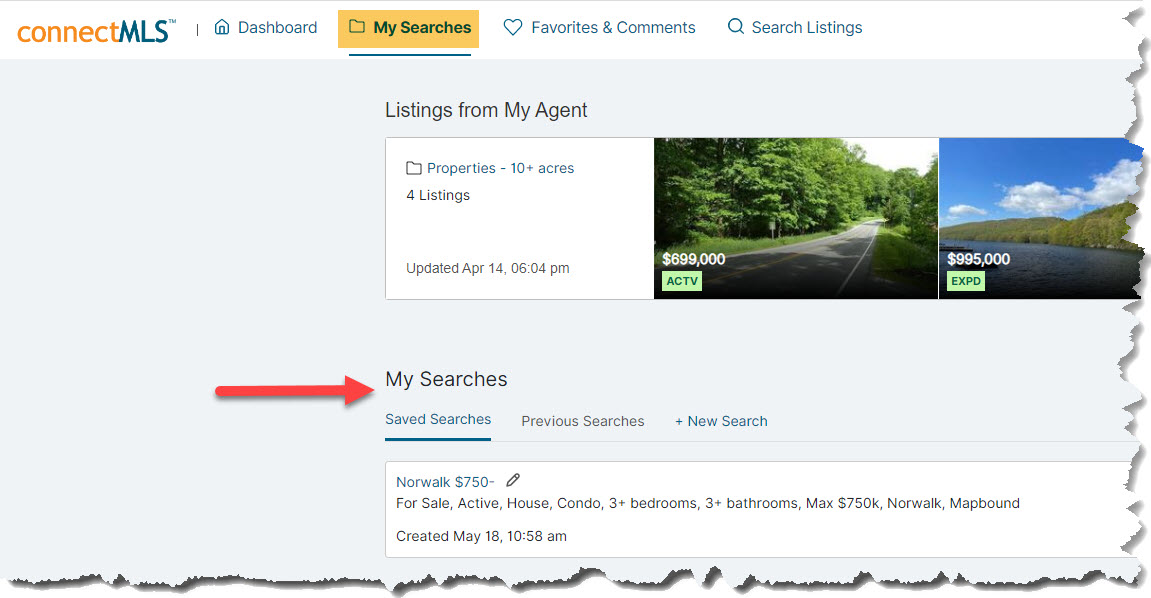Image resolution: width=1151 pixels, height=598 pixels.
Task: Click the Dashboard house icon
Action: (222, 27)
